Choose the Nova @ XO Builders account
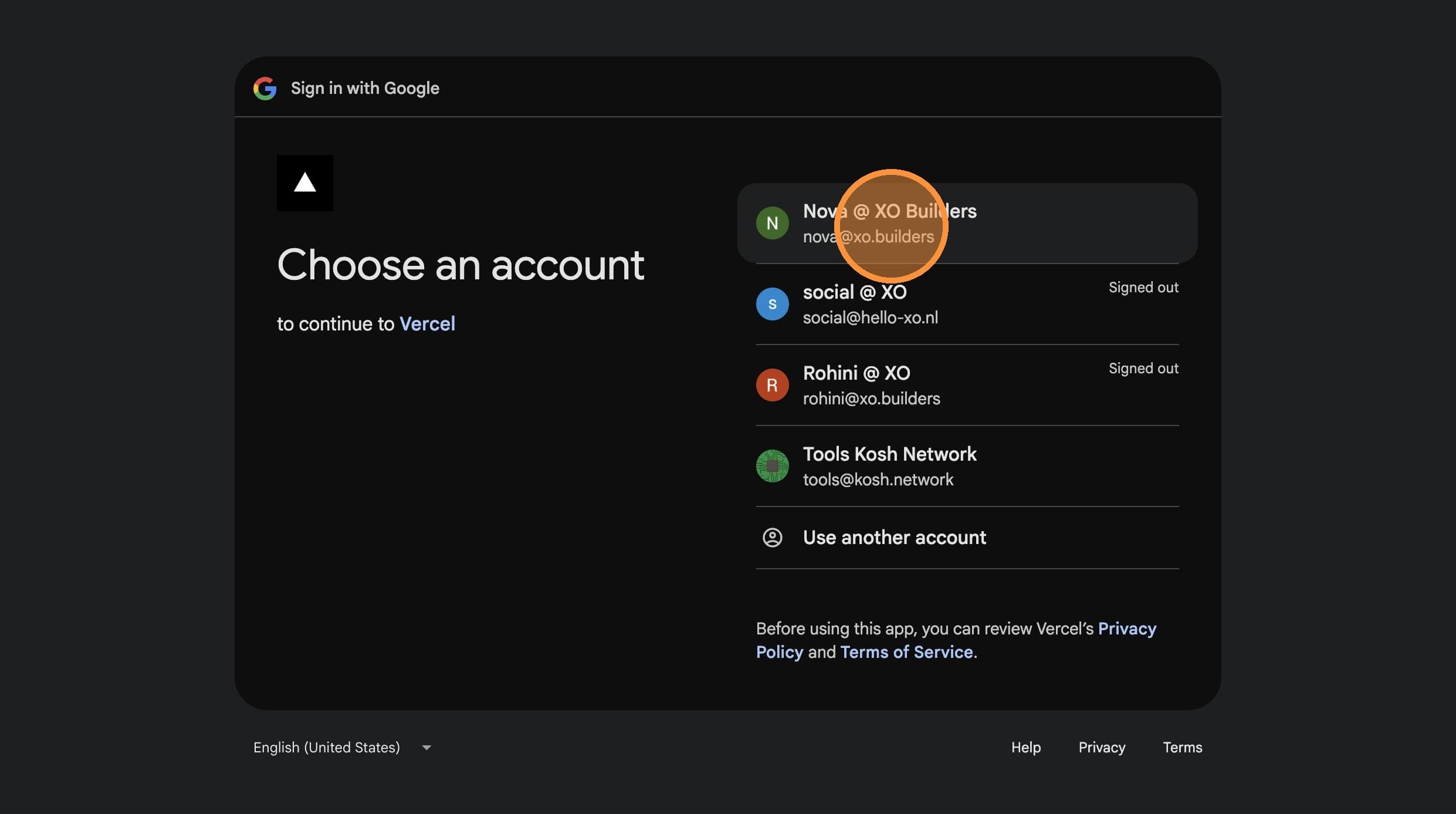This screenshot has height=814, width=1456. click(x=967, y=223)
